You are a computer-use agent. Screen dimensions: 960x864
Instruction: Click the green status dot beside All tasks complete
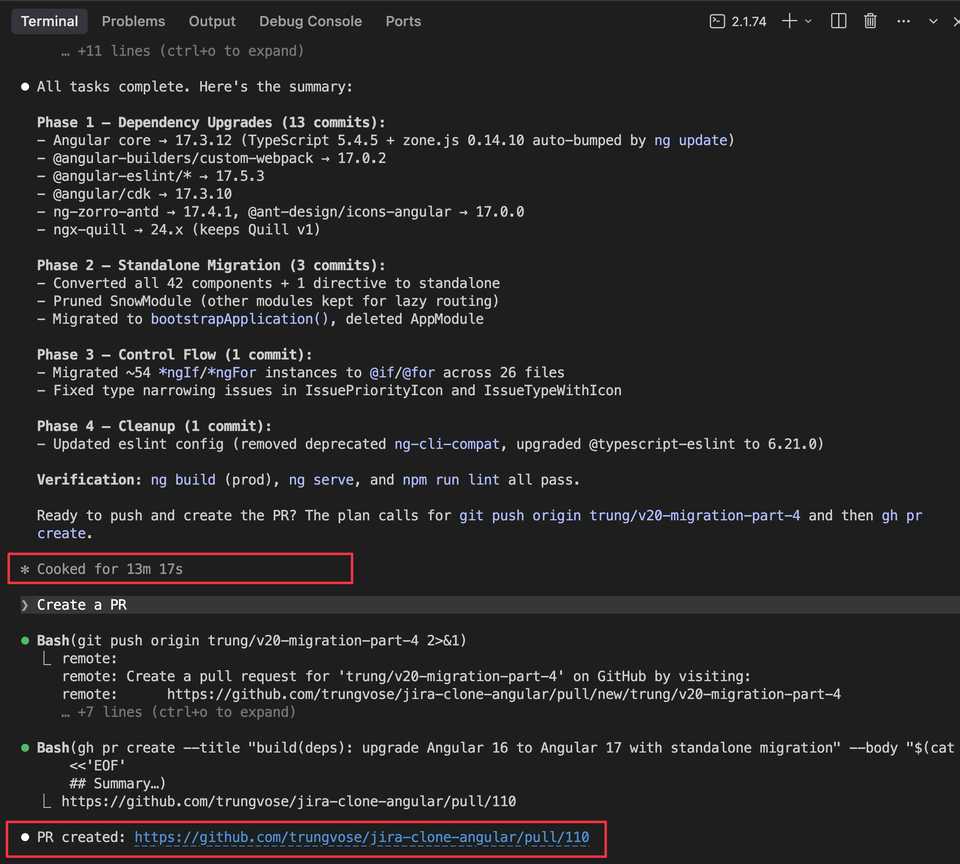[24, 86]
